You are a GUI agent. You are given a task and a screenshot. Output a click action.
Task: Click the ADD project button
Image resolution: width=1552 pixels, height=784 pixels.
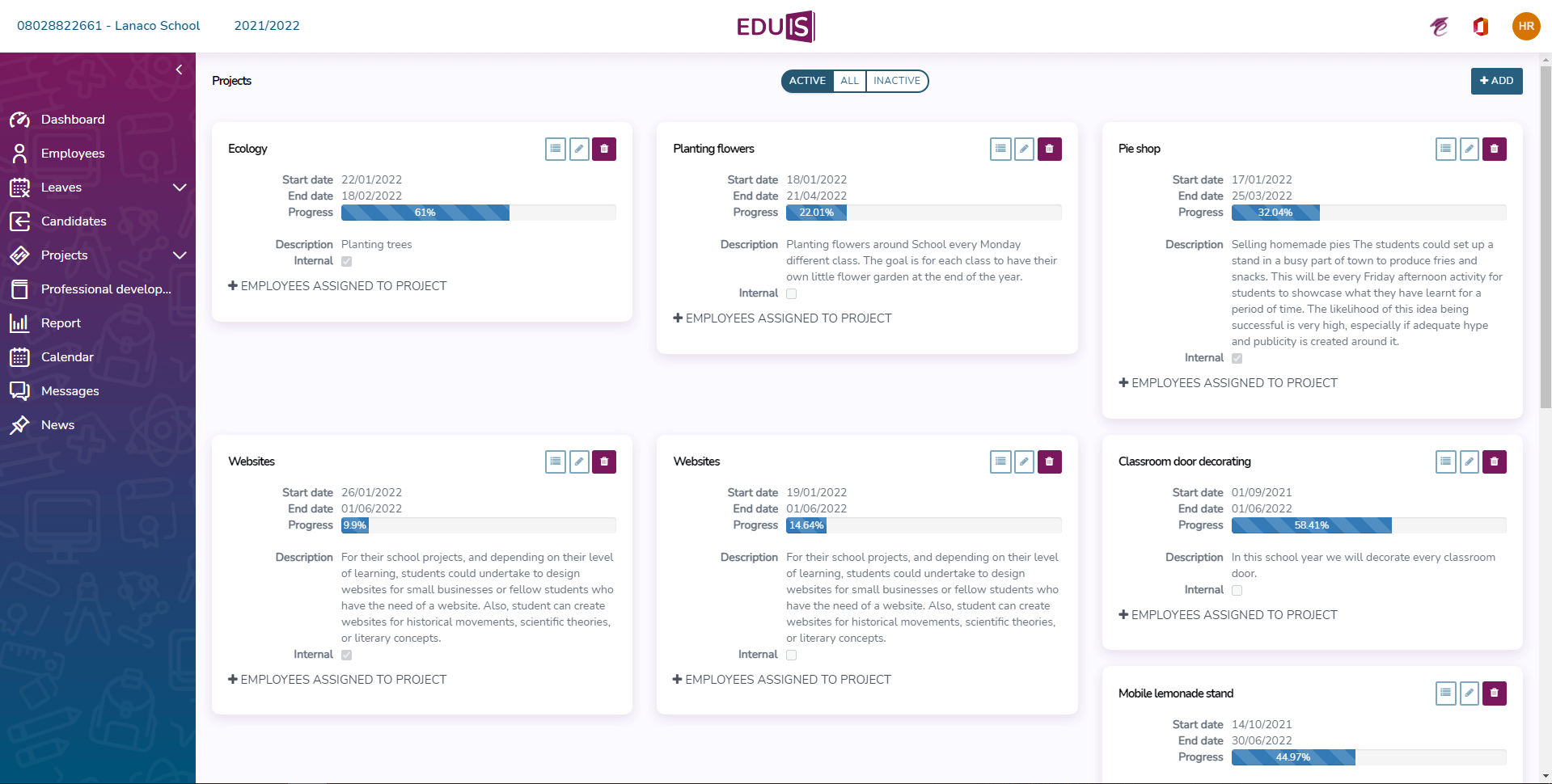pyautogui.click(x=1496, y=81)
